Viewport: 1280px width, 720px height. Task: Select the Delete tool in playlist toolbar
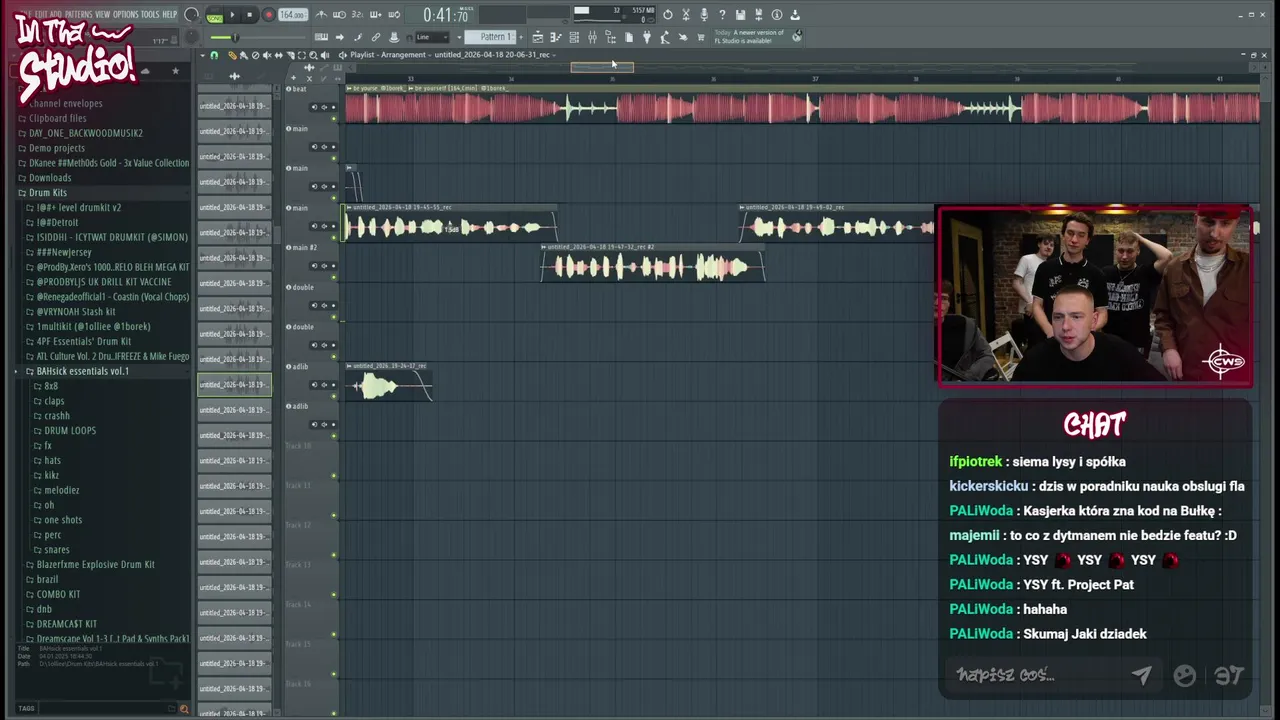tap(255, 55)
